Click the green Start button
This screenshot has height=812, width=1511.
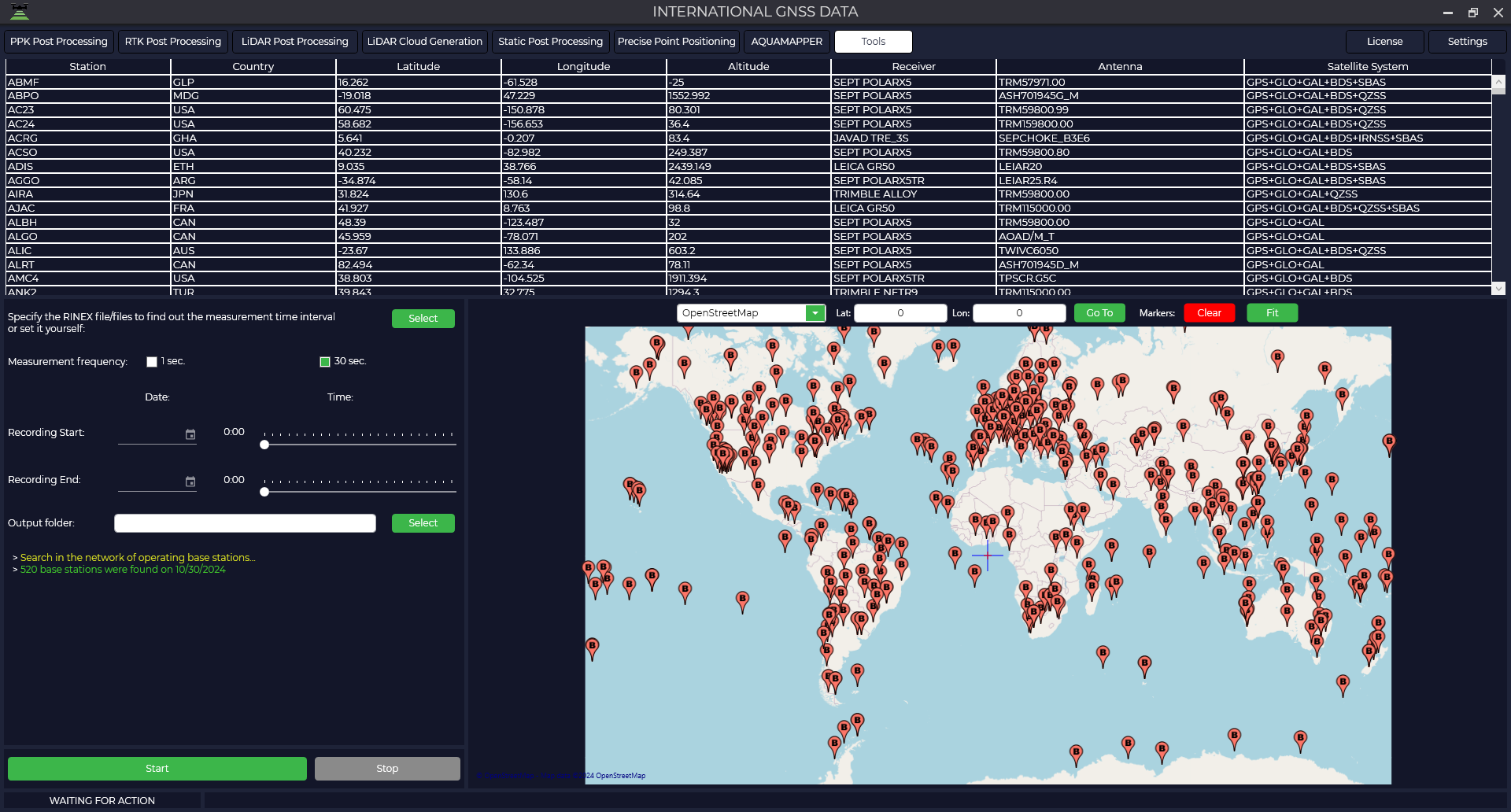157,769
